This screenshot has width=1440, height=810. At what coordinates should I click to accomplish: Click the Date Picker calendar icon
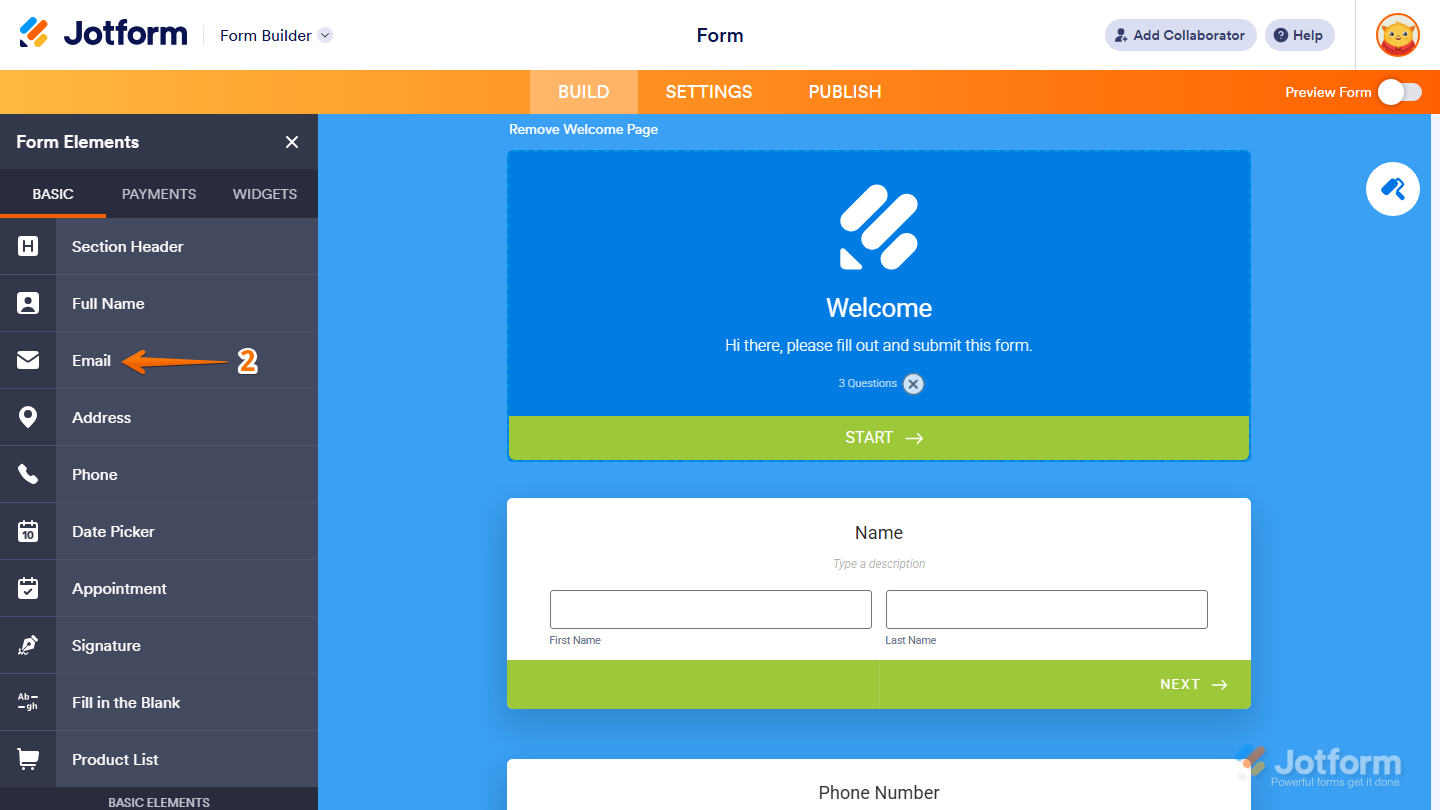point(28,531)
